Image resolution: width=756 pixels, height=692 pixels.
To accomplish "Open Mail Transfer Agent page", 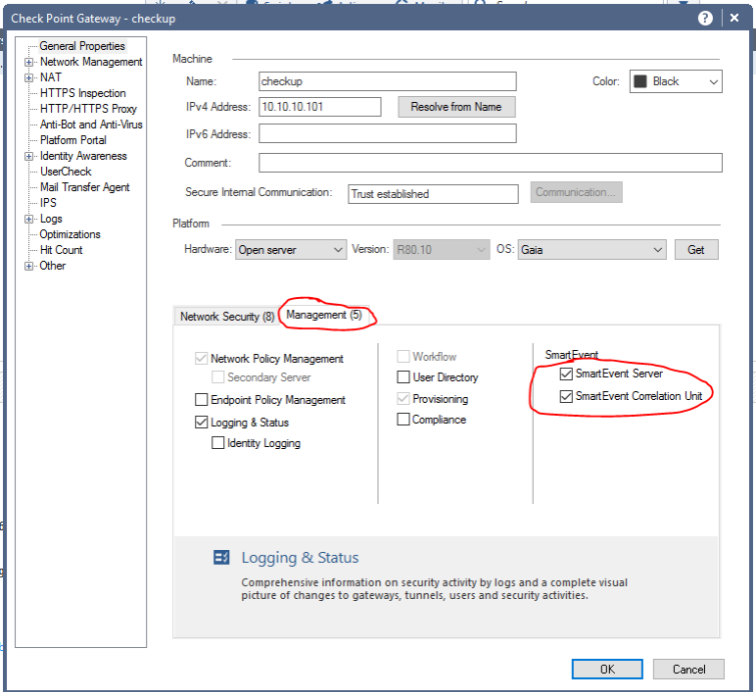I will tap(85, 187).
